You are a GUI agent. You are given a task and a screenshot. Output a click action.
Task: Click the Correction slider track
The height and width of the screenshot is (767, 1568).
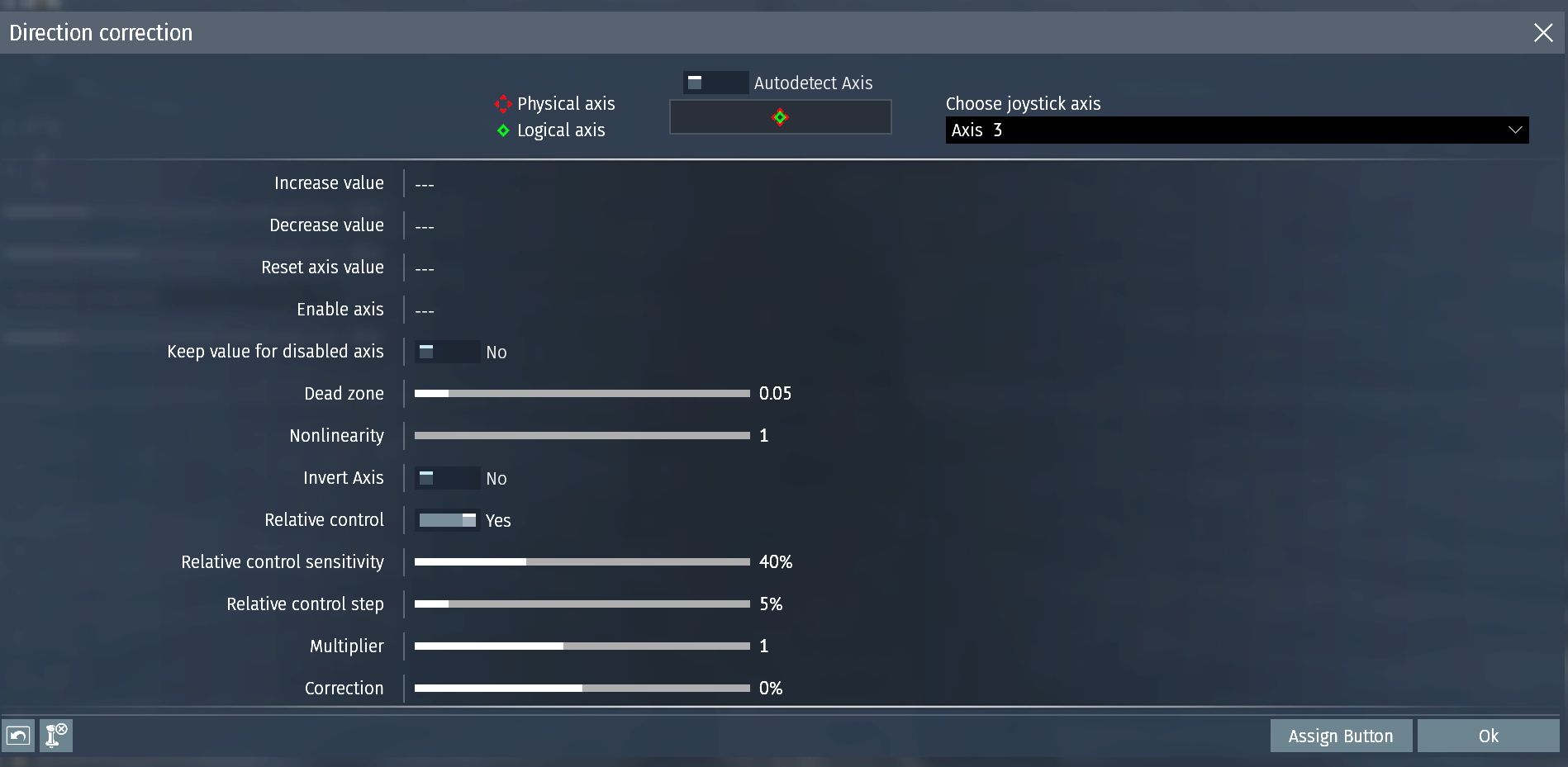pyautogui.click(x=582, y=689)
